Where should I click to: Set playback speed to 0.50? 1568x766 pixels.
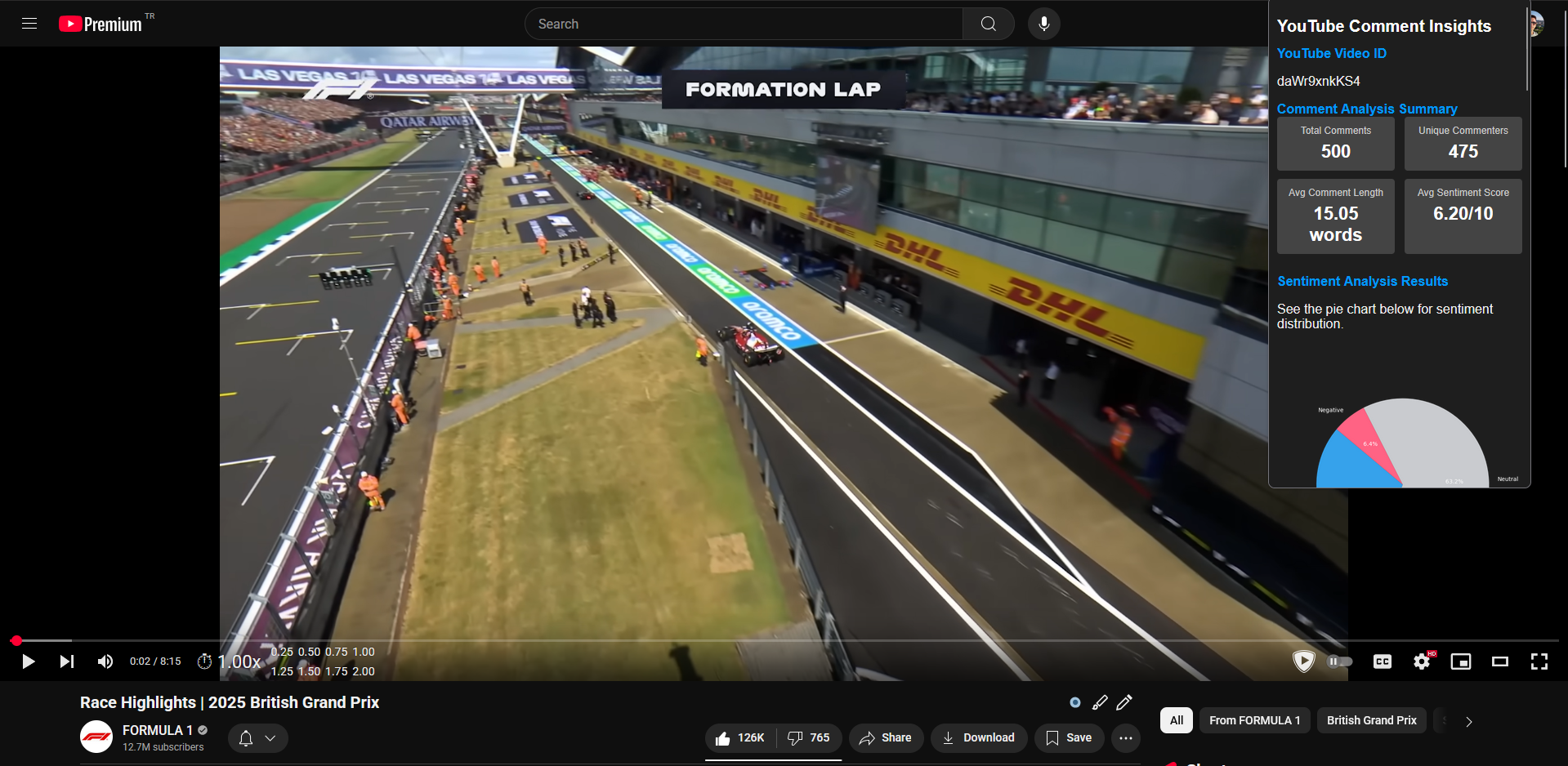tap(309, 652)
